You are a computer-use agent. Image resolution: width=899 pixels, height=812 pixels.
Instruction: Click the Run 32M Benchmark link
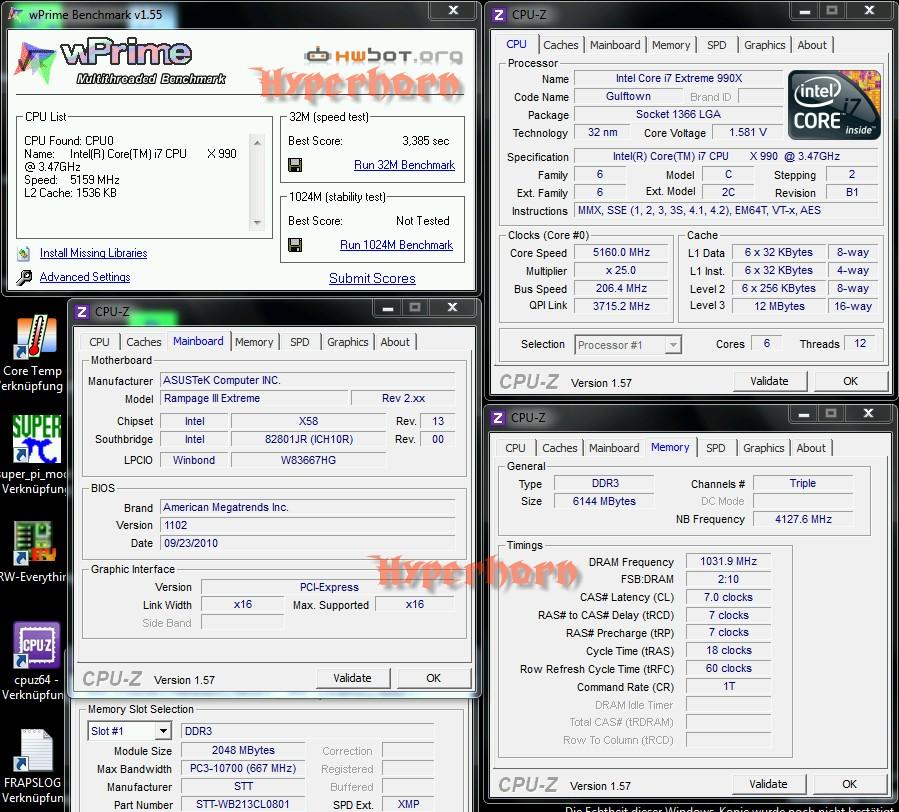(404, 165)
